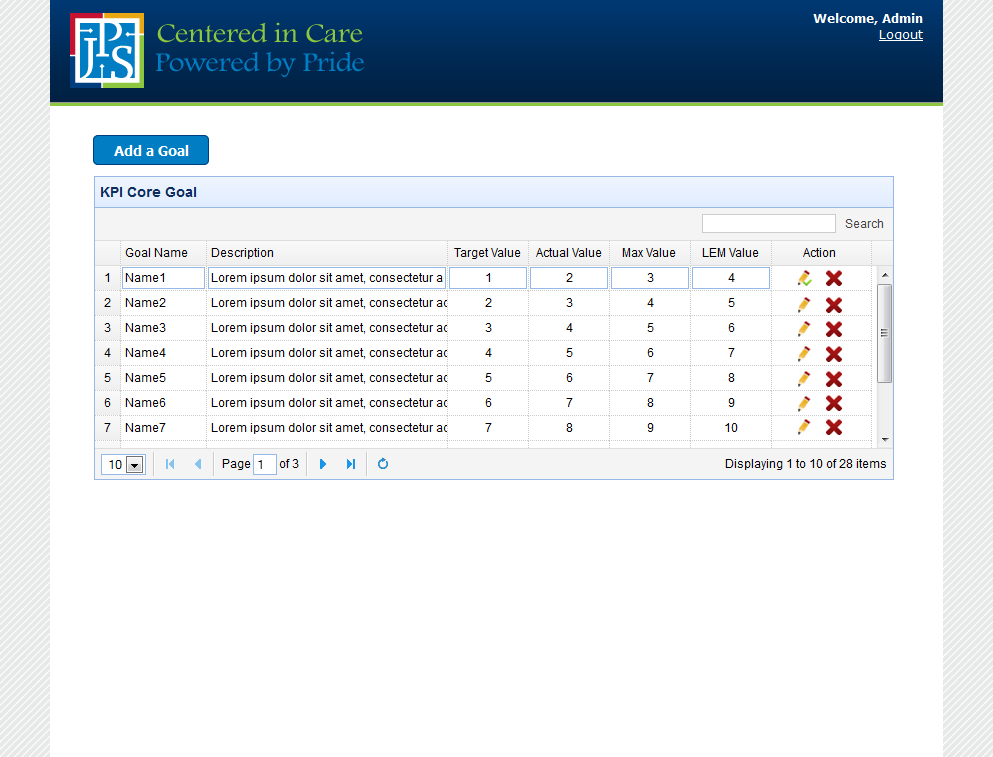Click the JPS logo in the header
Screen dimensions: 993x757
pyautogui.click(x=107, y=50)
